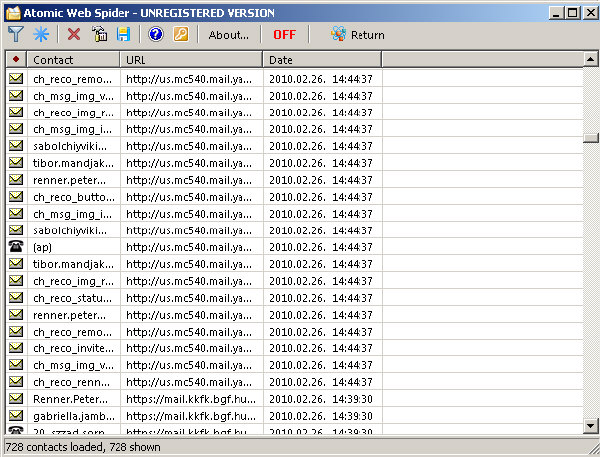
Task: Click envelope icon of ch_reco_invite... row
Action: click(16, 348)
